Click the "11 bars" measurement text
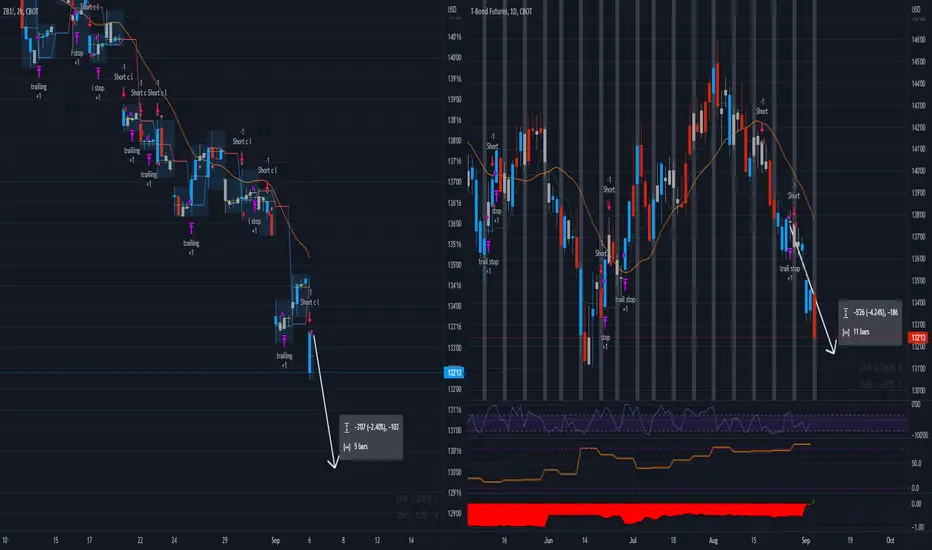 (861, 332)
